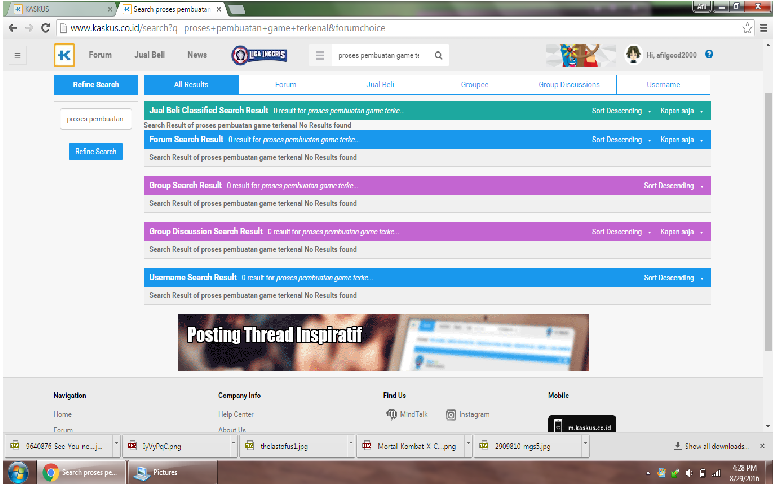Click the header promotional cartoon banner
This screenshot has width=776, height=484.
(581, 55)
